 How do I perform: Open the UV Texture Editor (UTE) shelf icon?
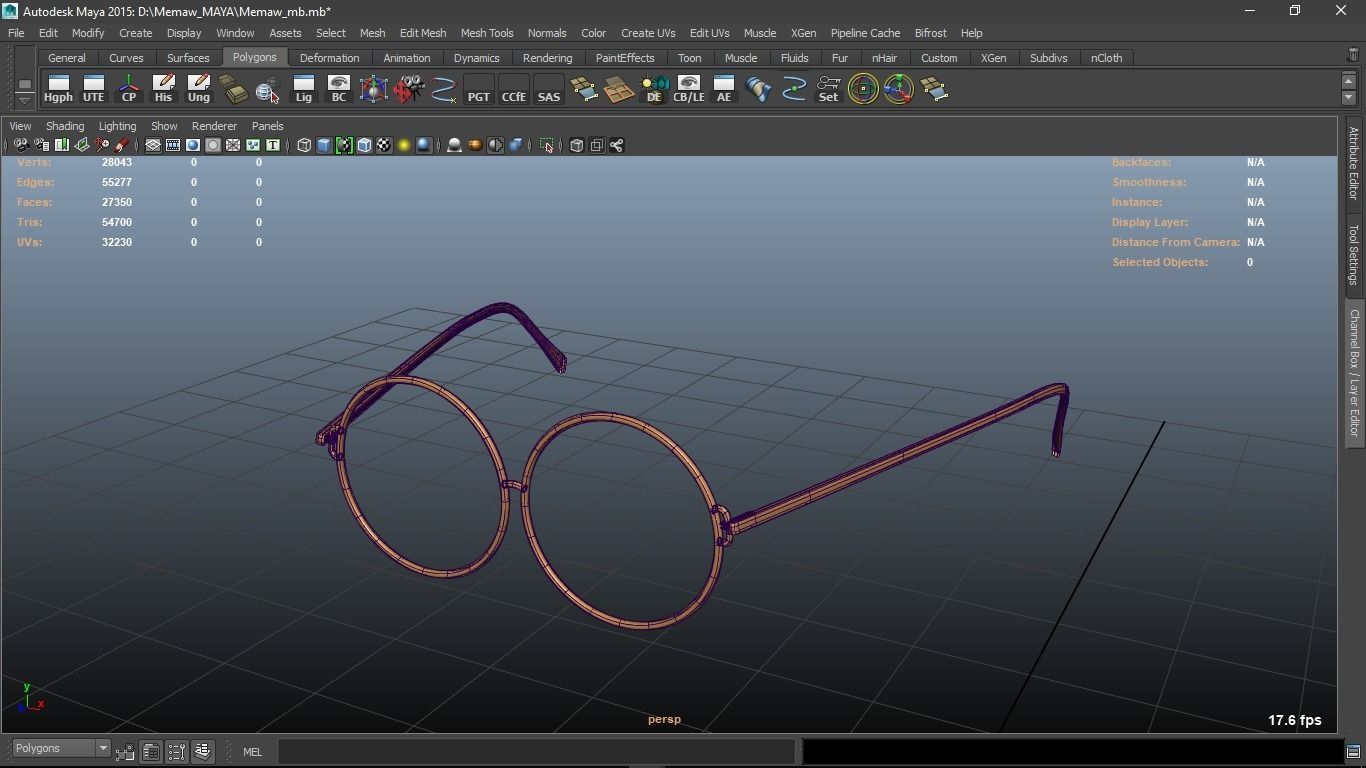tap(93, 89)
